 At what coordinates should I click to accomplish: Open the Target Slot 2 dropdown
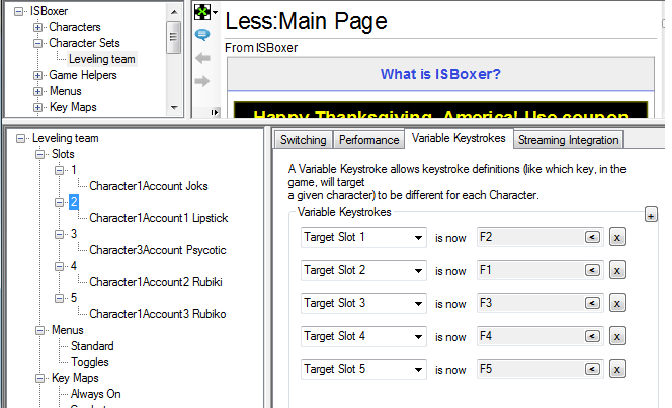(x=418, y=271)
